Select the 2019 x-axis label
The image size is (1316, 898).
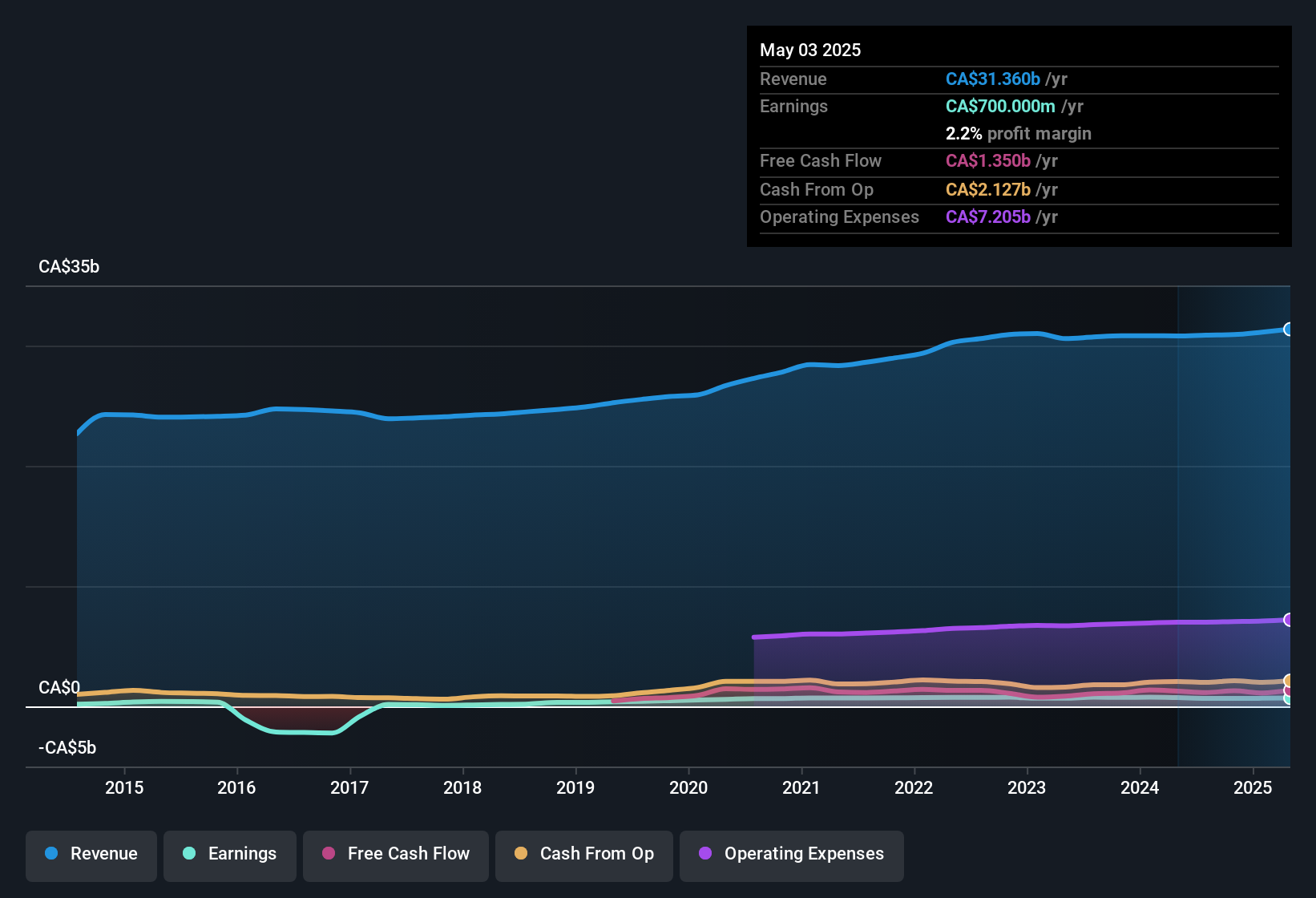pos(575,787)
